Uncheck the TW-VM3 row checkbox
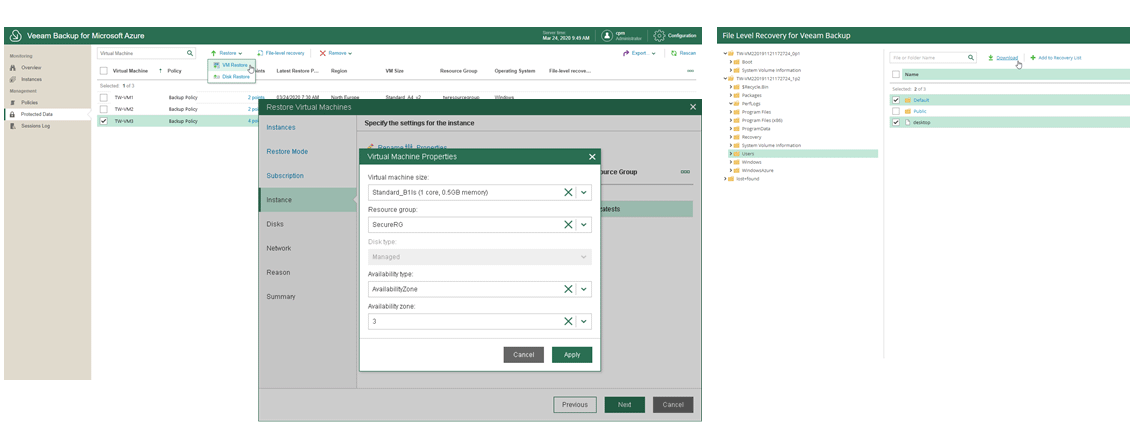 click(x=103, y=121)
